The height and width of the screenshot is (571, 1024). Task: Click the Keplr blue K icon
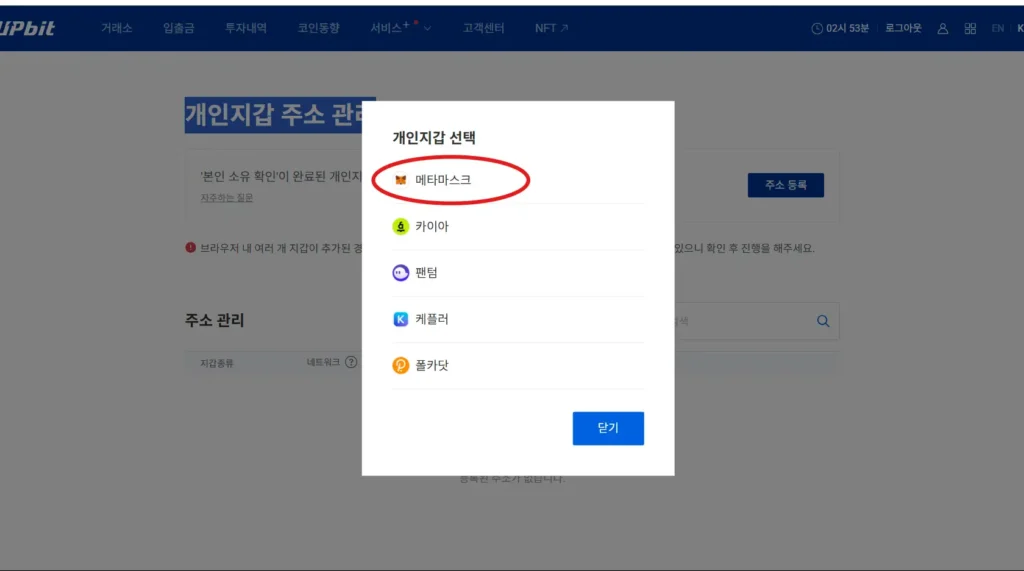[400, 319]
